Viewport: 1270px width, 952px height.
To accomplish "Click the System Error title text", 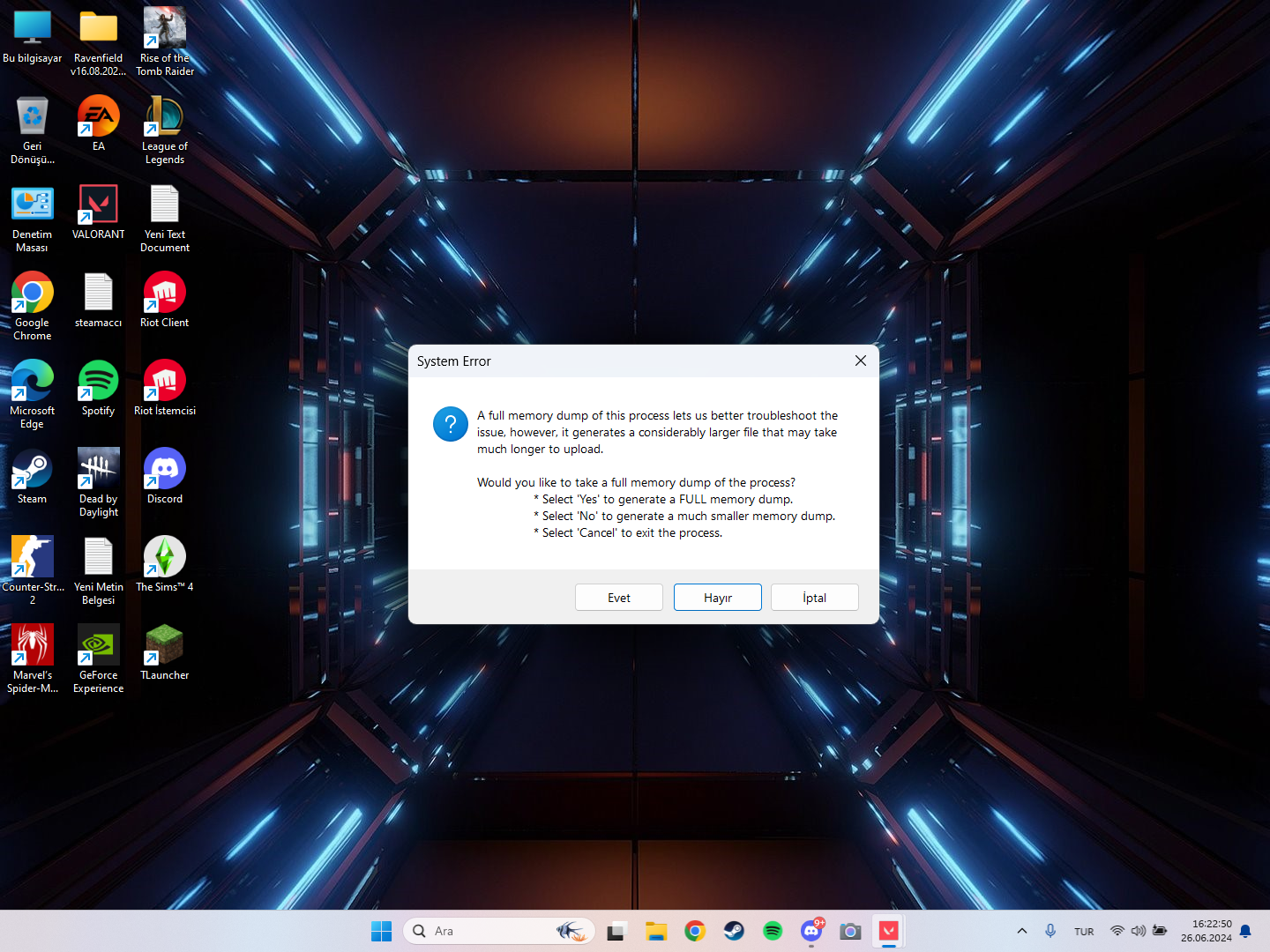I will click(x=454, y=361).
